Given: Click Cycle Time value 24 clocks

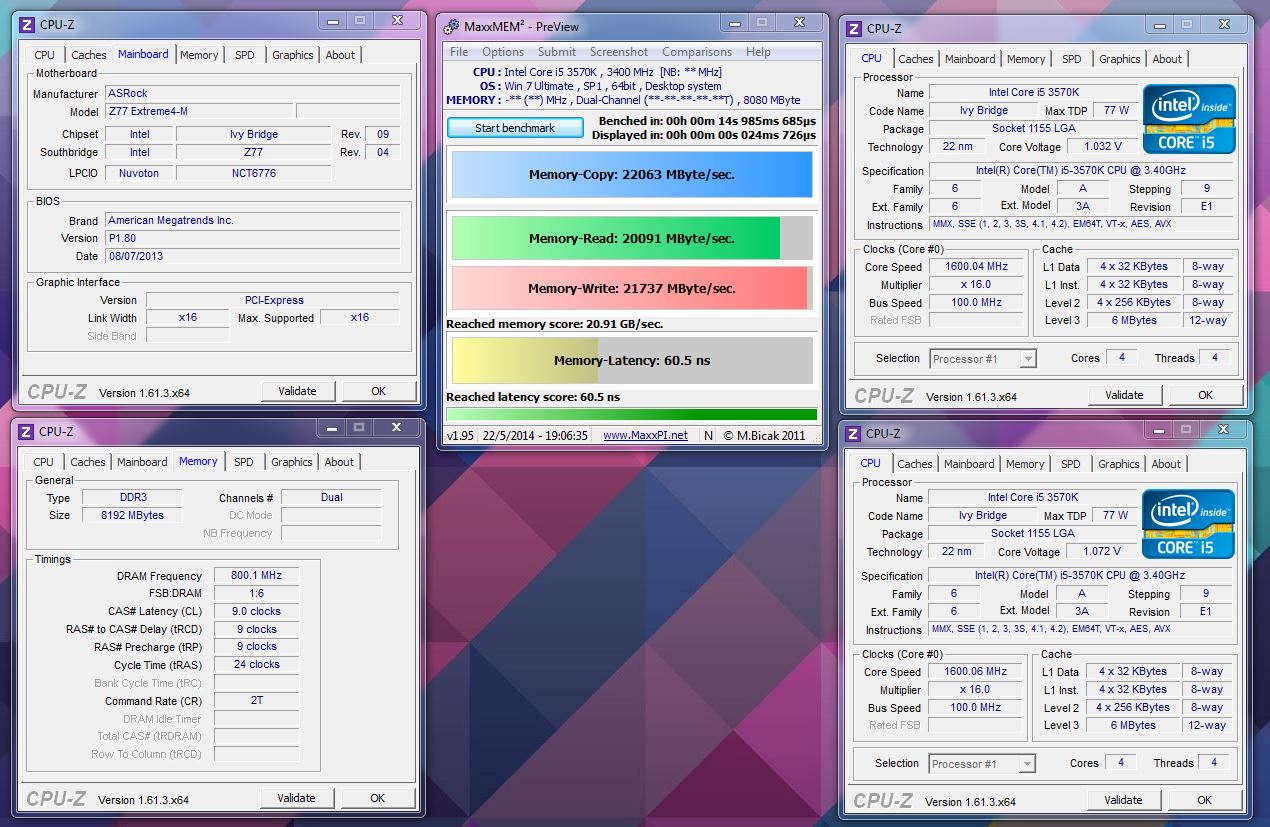Looking at the screenshot, I should click(x=256, y=664).
